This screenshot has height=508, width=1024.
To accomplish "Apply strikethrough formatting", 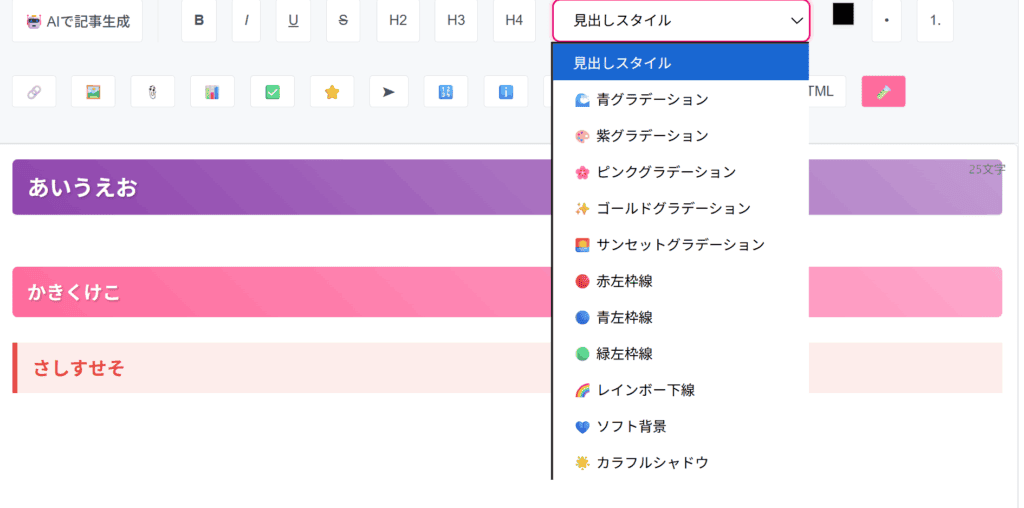I will pyautogui.click(x=343, y=20).
